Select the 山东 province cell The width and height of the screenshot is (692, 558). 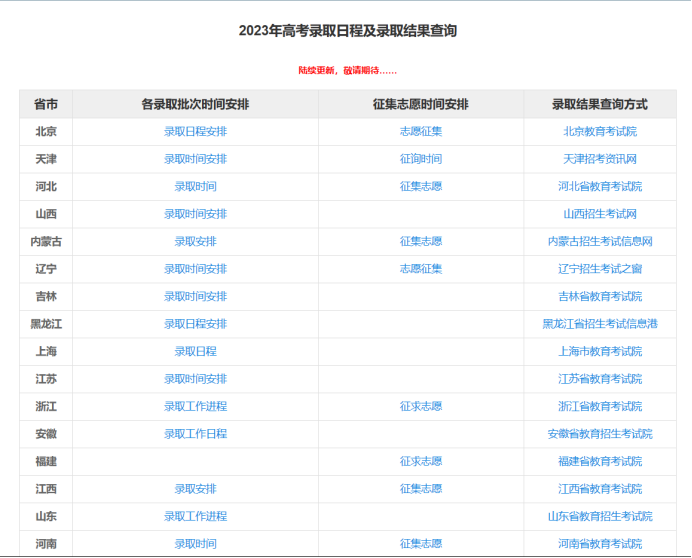pyautogui.click(x=46, y=516)
